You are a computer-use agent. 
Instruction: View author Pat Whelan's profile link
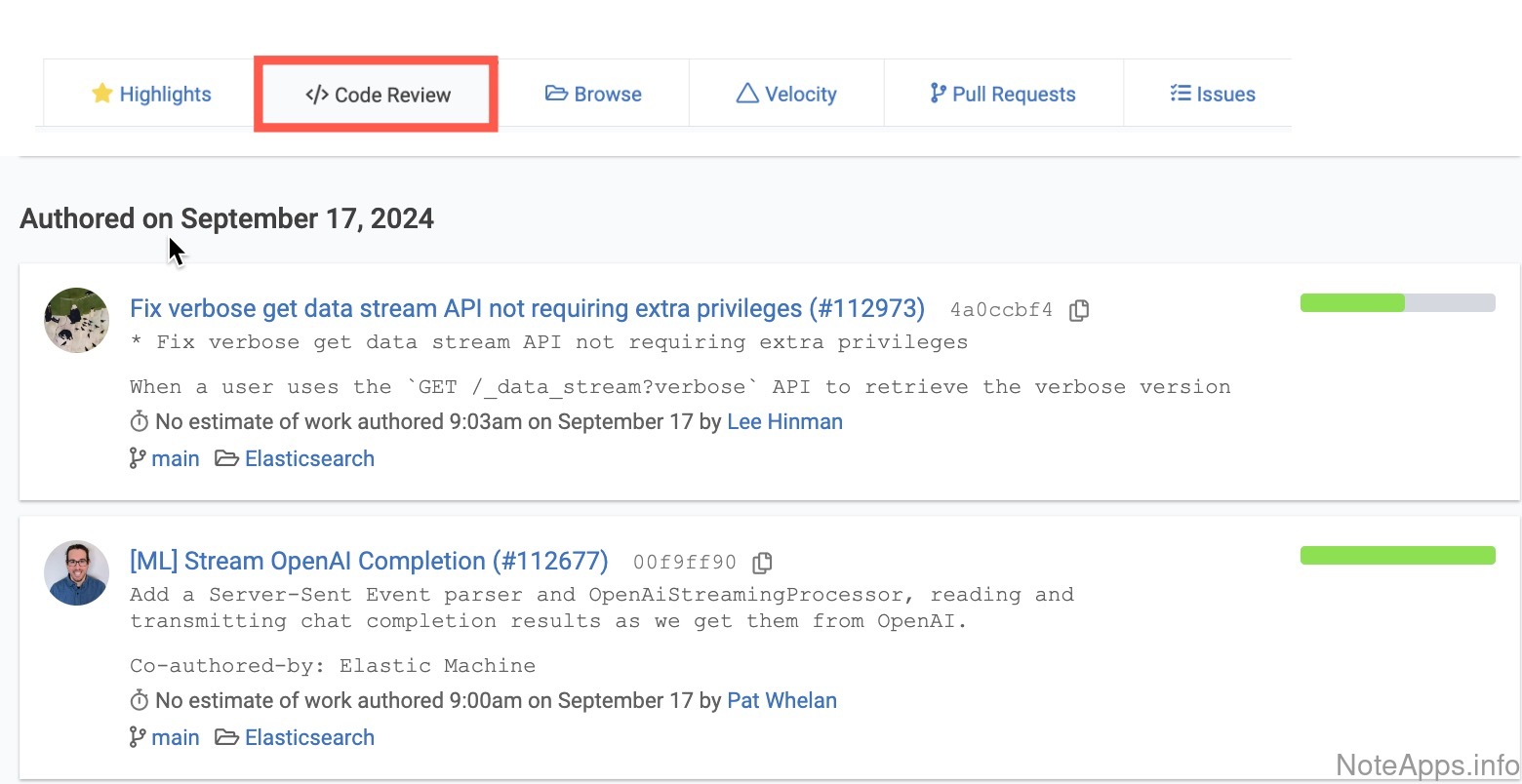781,701
